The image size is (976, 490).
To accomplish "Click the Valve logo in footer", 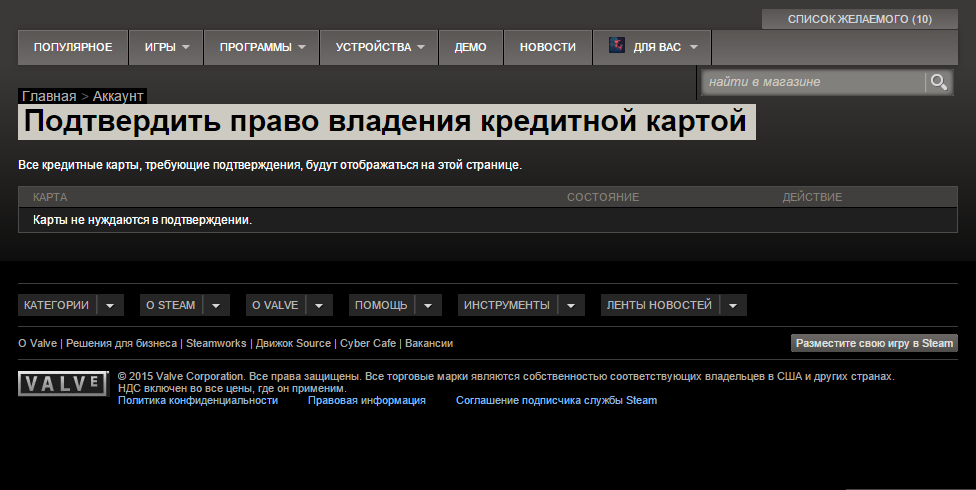I will point(63,384).
